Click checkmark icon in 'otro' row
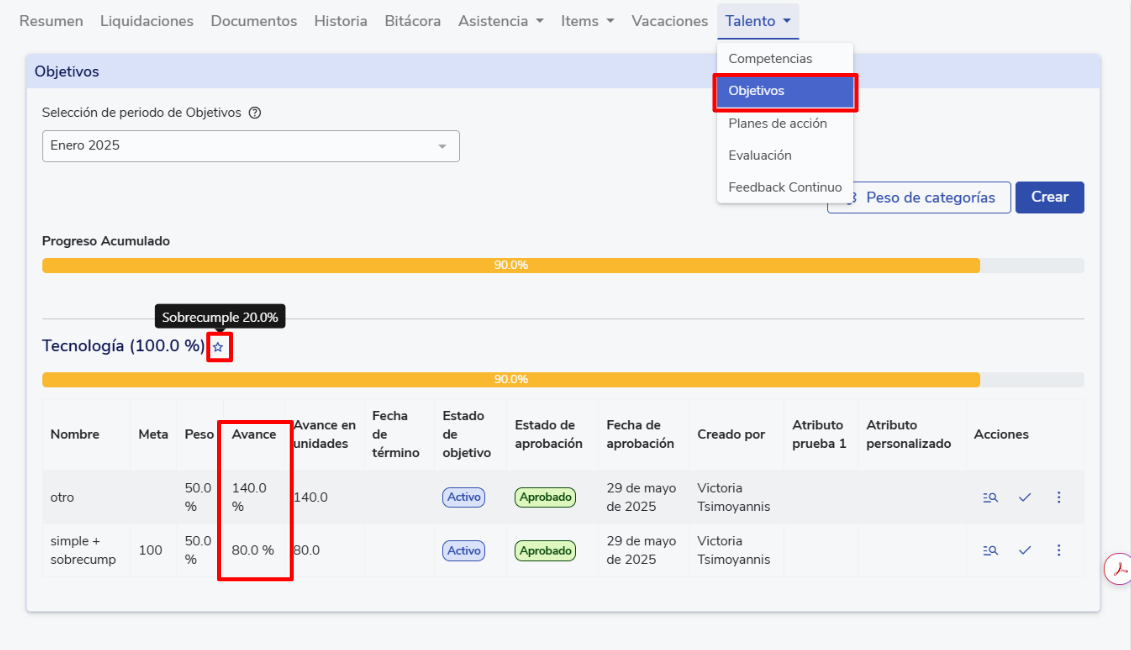This screenshot has width=1131, height=650. point(1025,497)
